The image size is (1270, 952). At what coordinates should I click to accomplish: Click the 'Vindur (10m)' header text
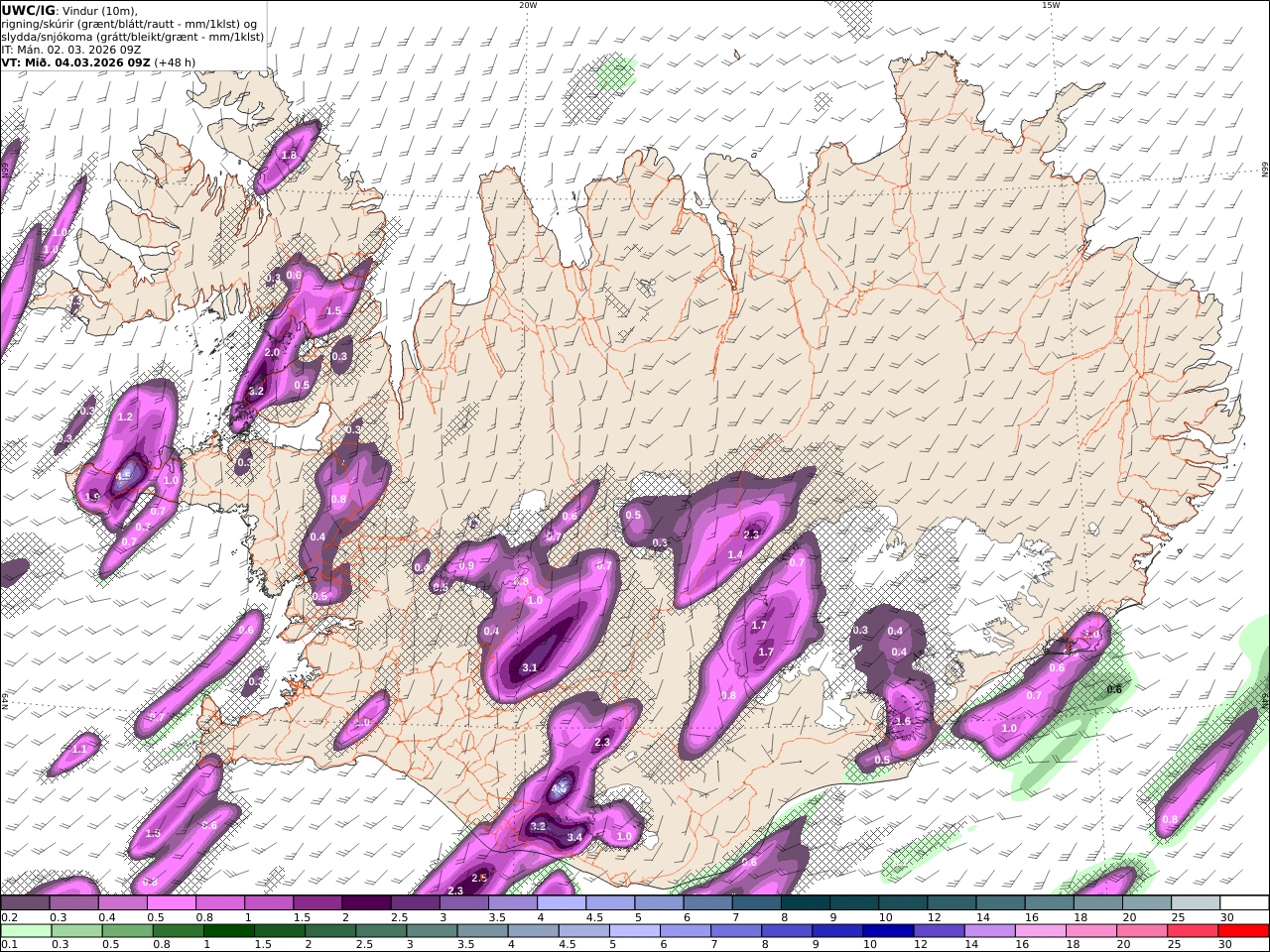pyautogui.click(x=101, y=11)
